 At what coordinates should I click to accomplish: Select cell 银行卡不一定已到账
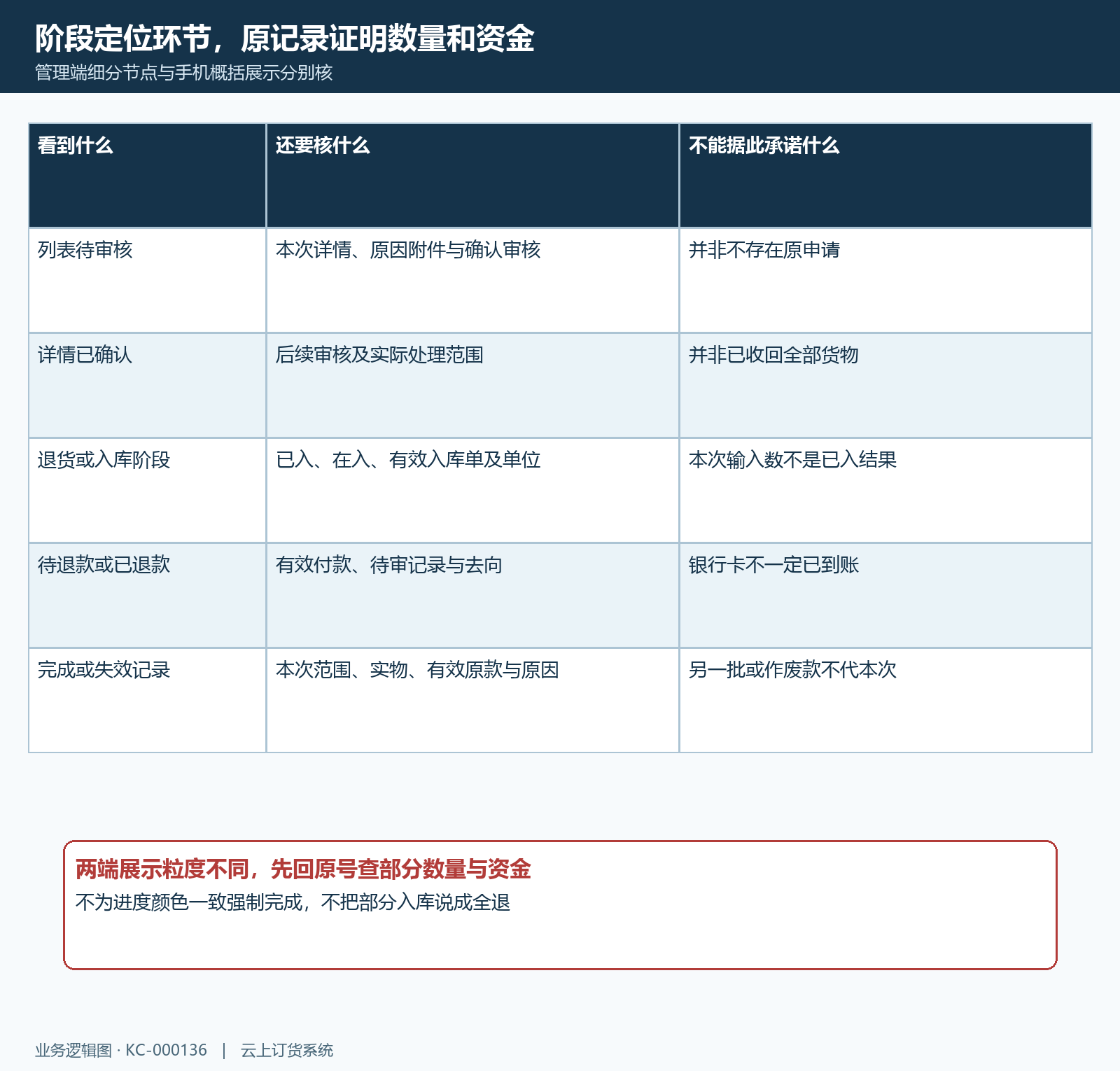[x=885, y=596]
